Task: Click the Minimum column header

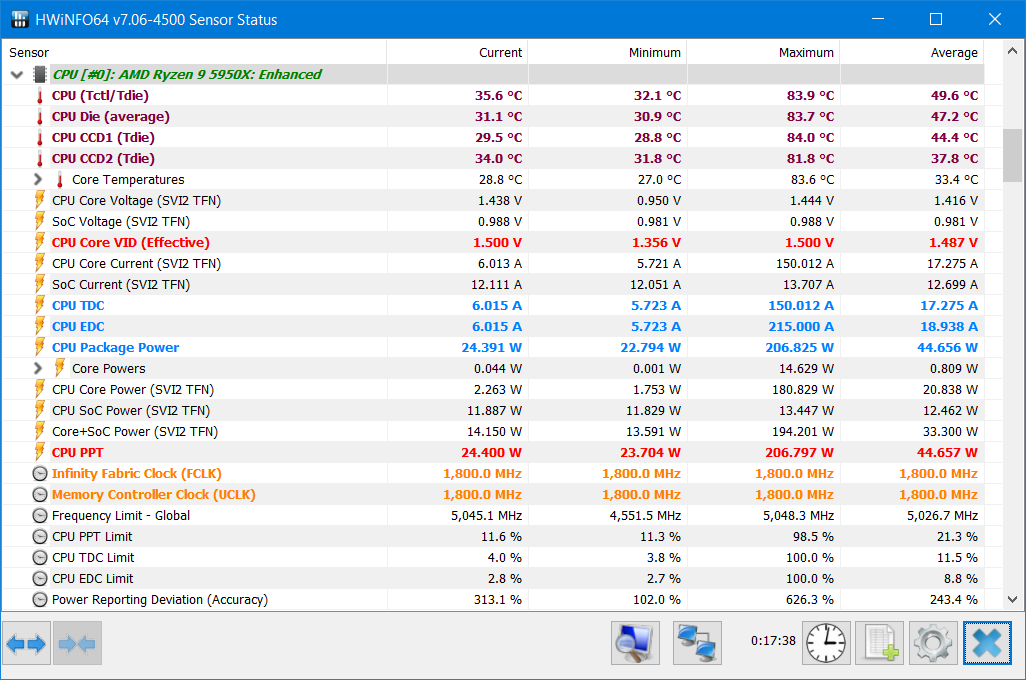Action: point(607,52)
